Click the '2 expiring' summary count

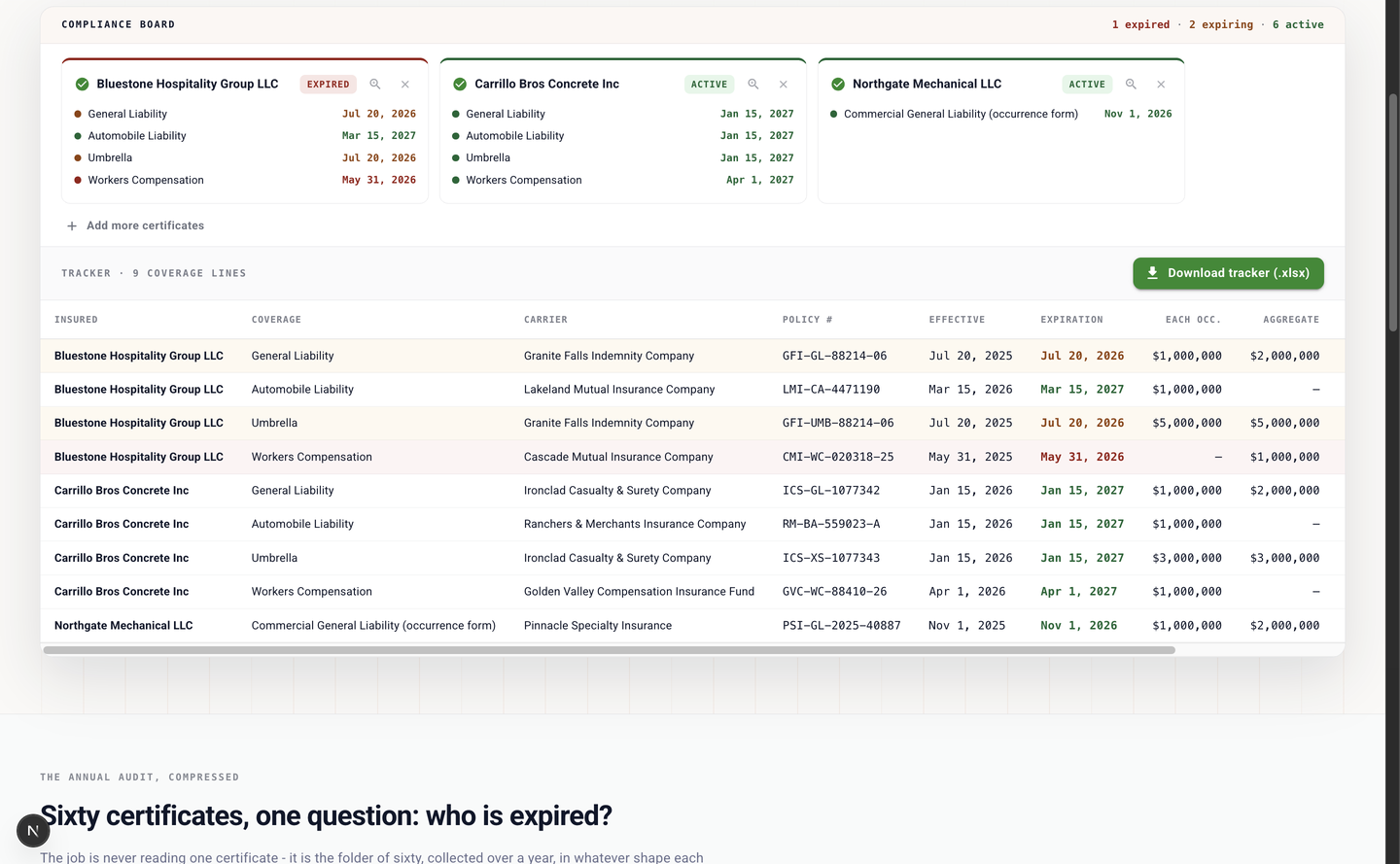1221,25
